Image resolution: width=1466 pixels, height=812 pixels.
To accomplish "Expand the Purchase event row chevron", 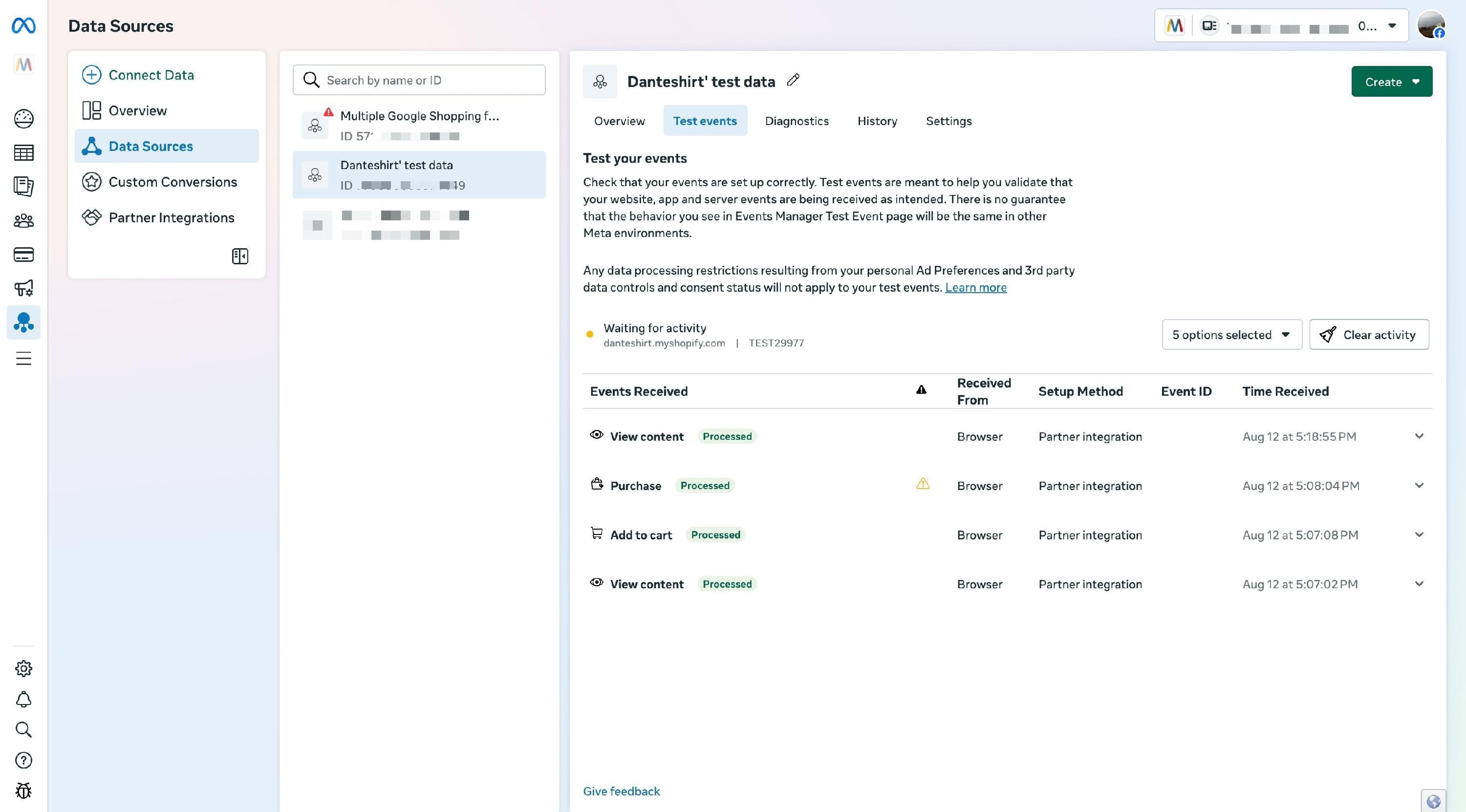I will [x=1419, y=485].
